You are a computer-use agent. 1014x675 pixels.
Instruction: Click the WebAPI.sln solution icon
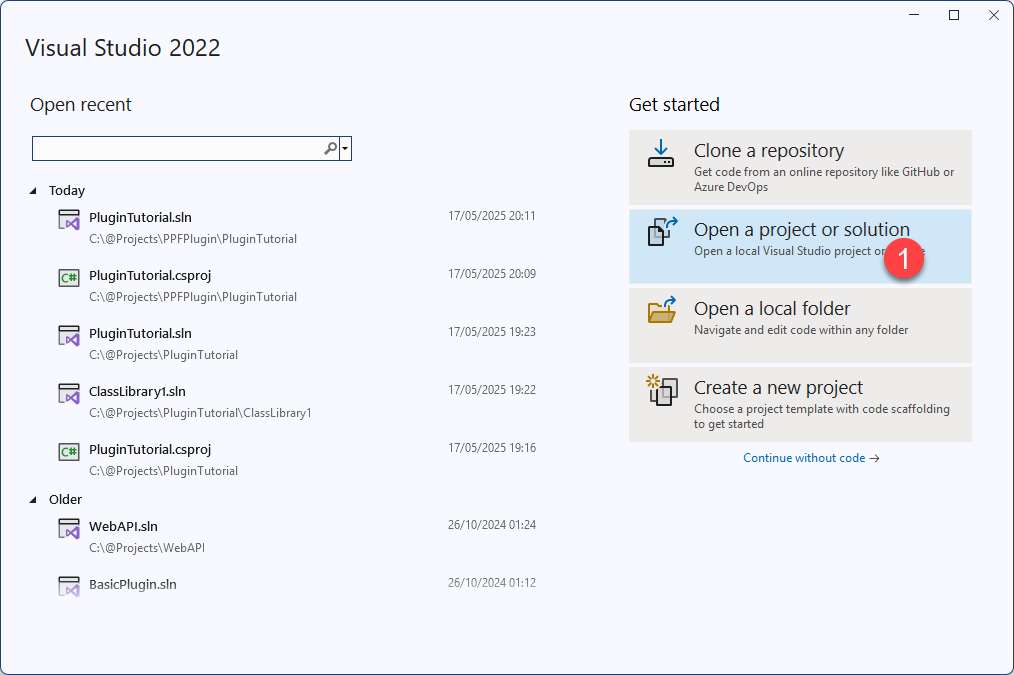pos(69,529)
